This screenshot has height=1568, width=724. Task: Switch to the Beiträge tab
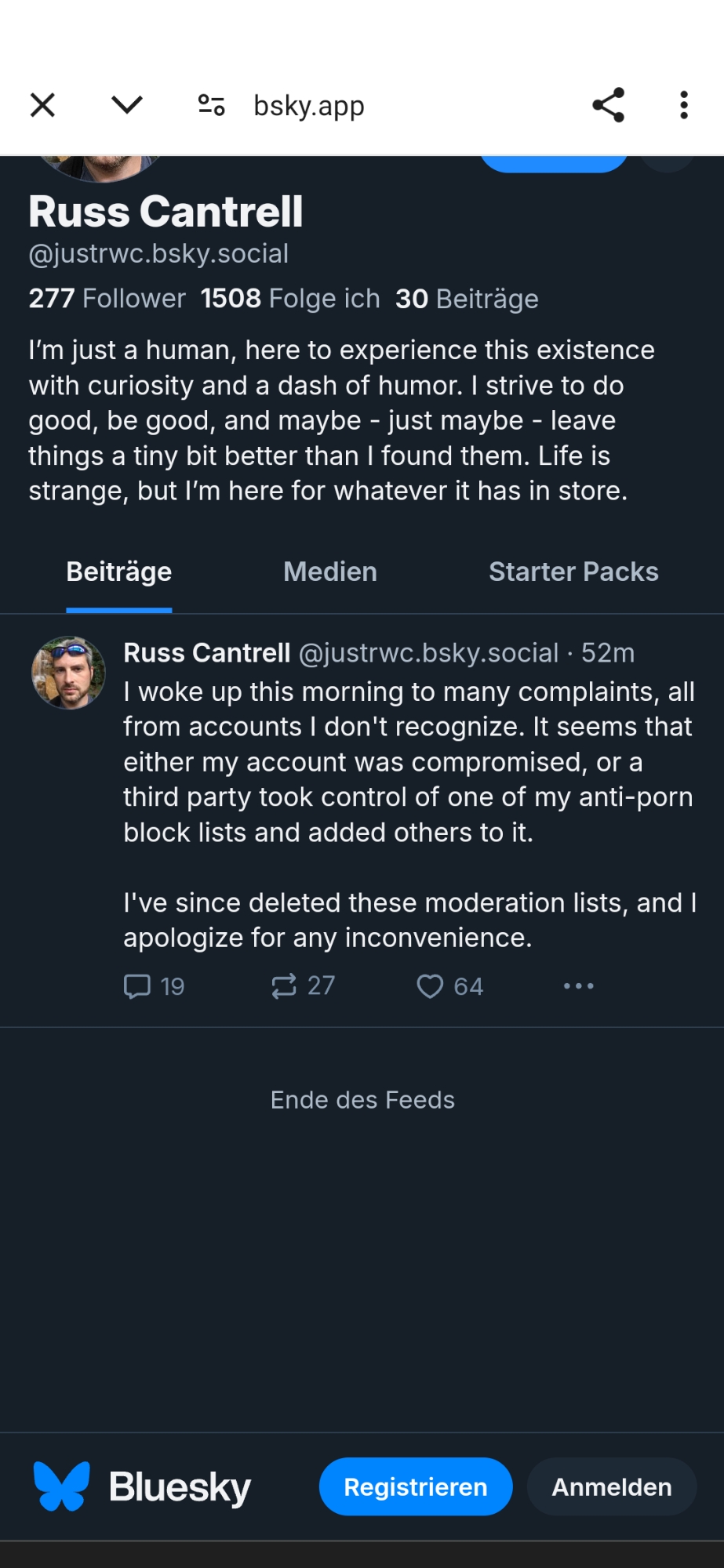pos(119,572)
